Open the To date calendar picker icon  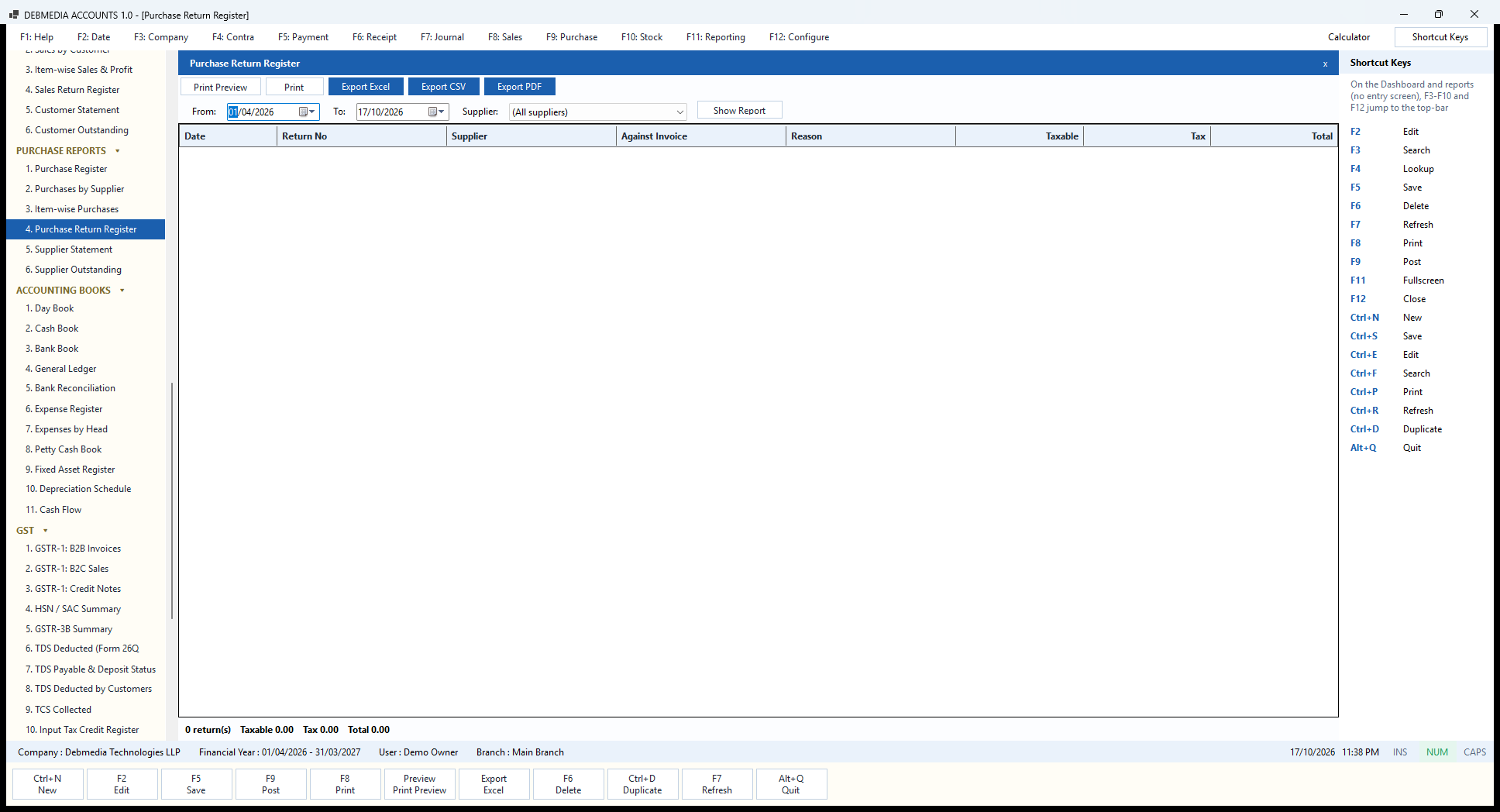(433, 112)
